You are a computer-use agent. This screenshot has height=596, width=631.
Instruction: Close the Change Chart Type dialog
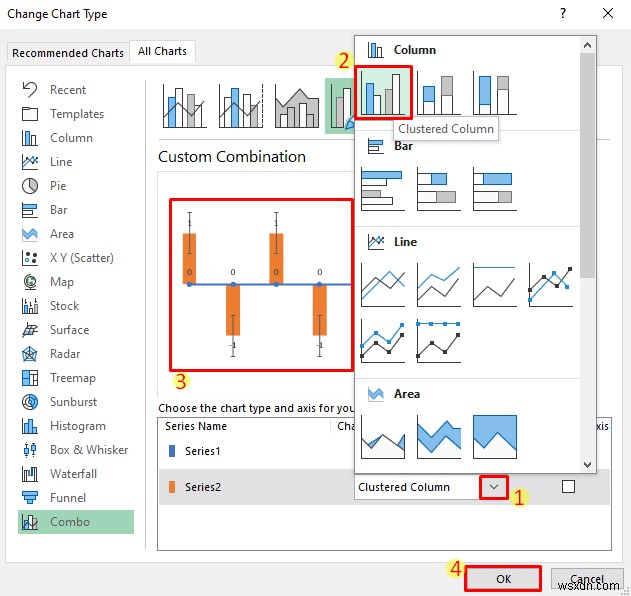point(608,13)
